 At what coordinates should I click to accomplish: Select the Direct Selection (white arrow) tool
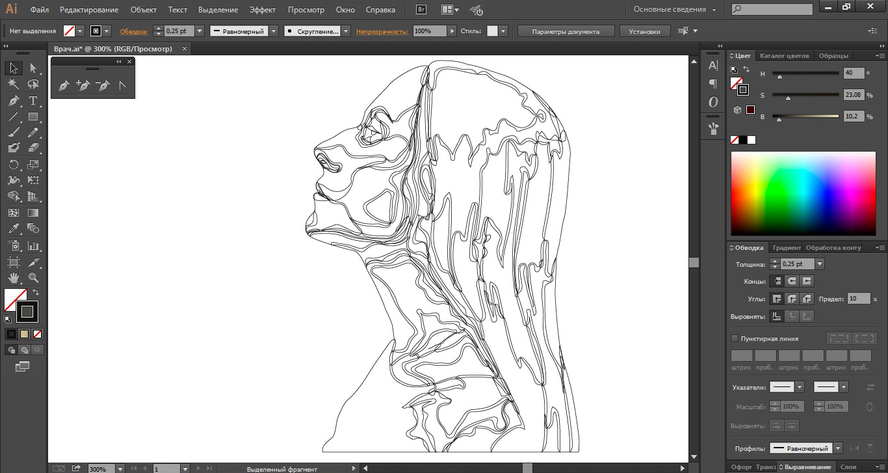coord(33,69)
